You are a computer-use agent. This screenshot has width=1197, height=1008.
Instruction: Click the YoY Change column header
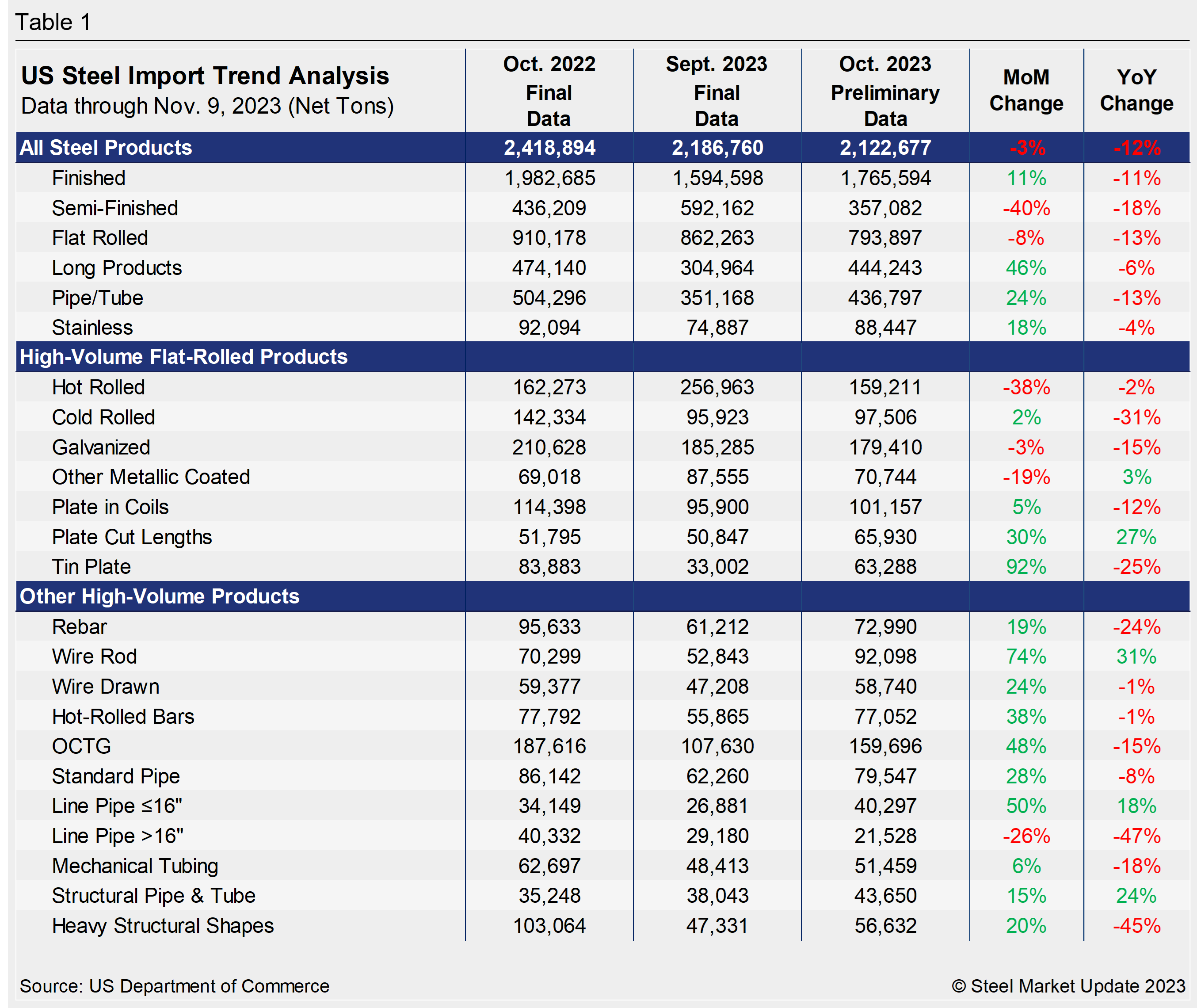[1136, 90]
